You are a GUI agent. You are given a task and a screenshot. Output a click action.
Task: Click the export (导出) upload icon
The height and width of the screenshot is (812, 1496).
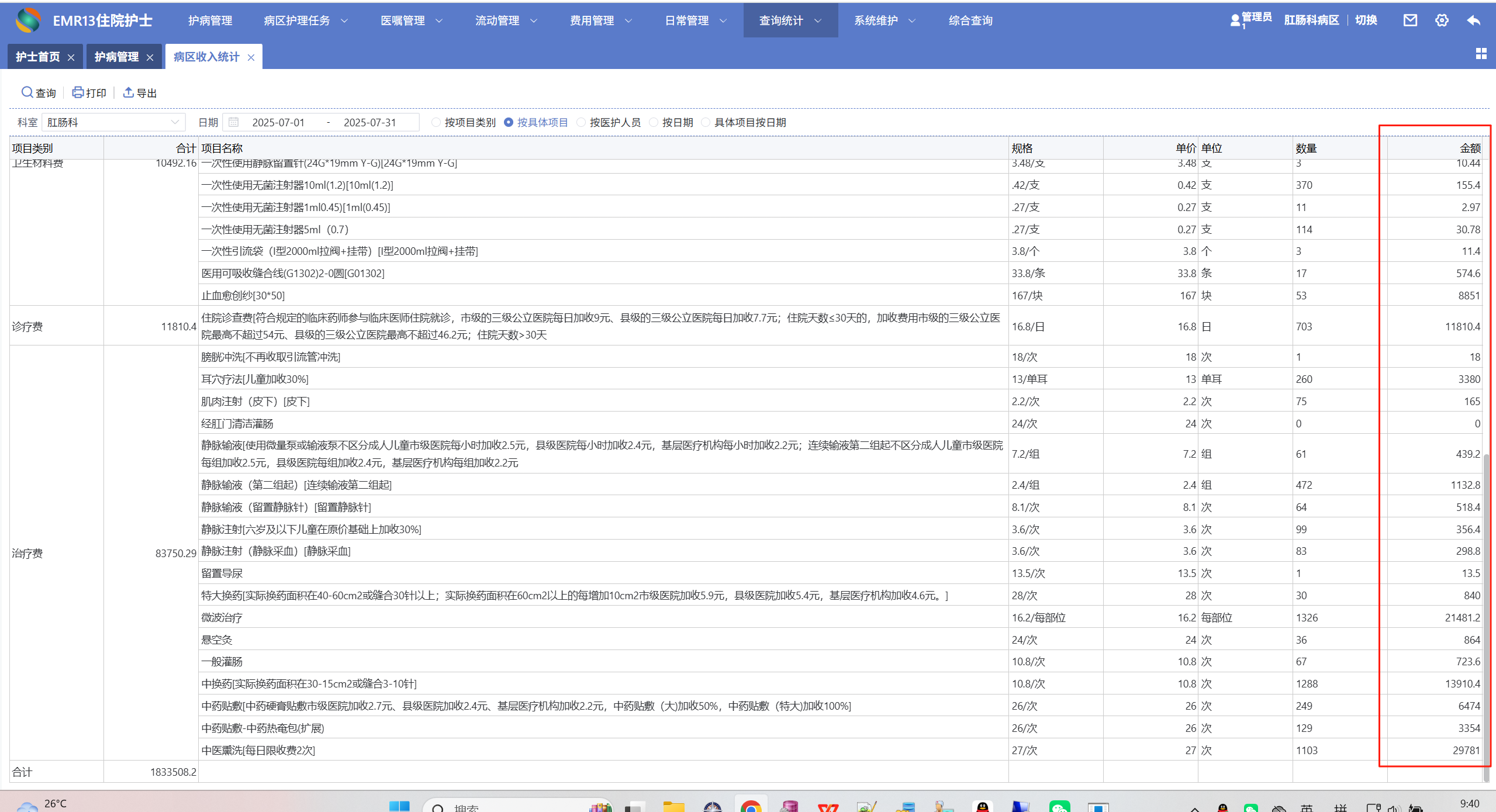[x=128, y=92]
